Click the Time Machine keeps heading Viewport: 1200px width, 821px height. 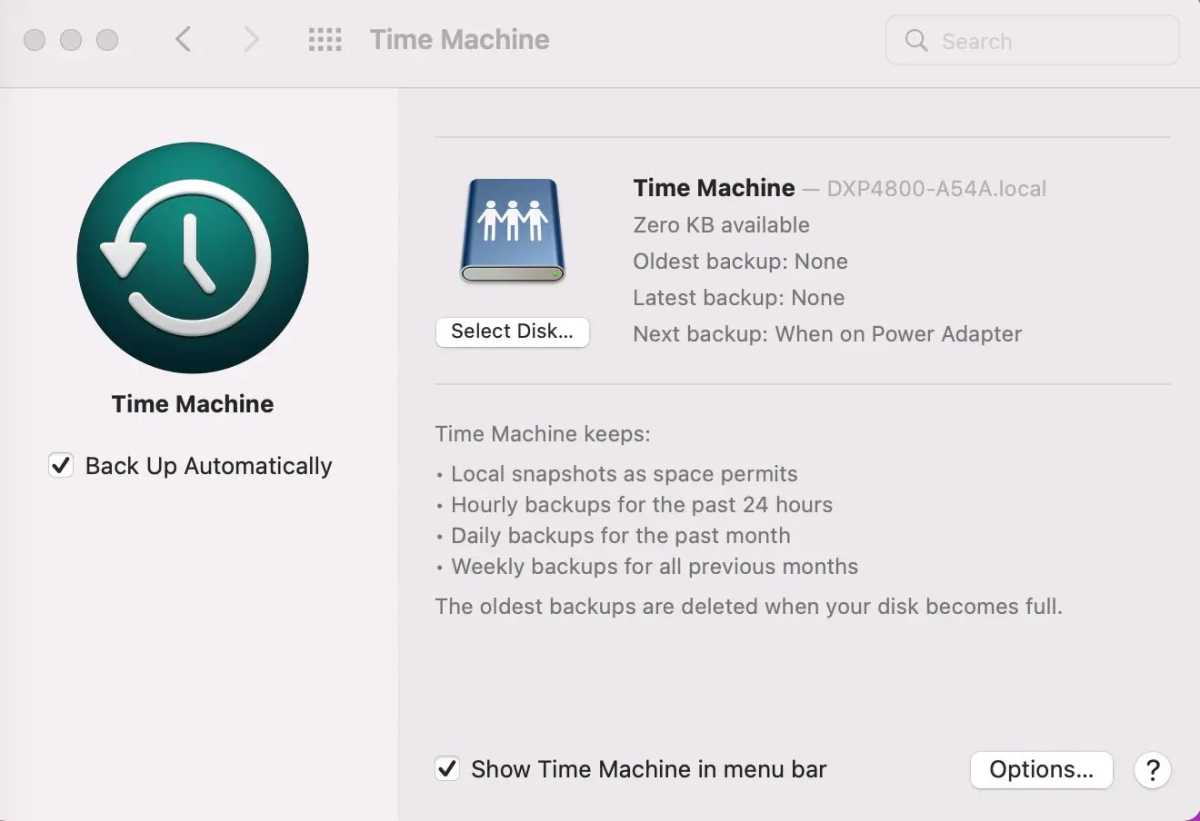[x=543, y=434]
